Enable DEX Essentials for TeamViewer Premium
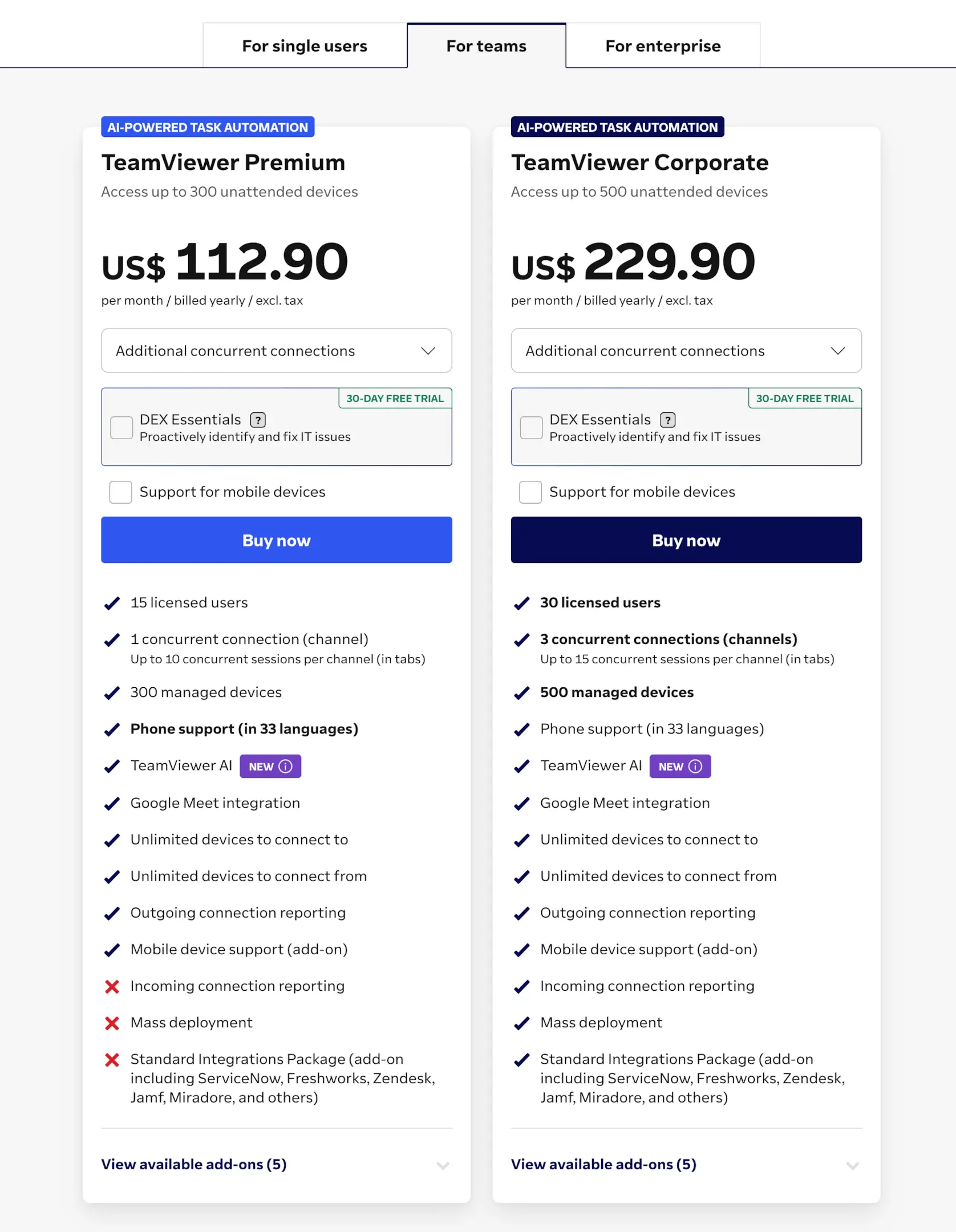 (x=121, y=427)
